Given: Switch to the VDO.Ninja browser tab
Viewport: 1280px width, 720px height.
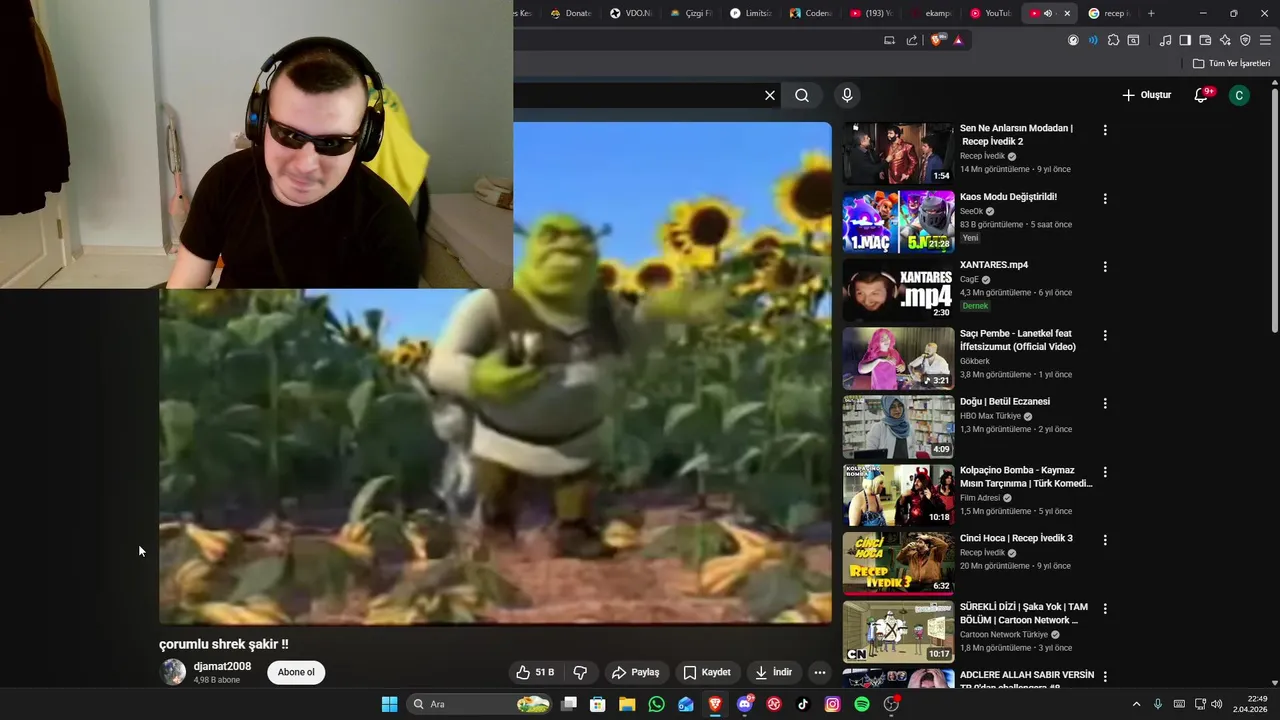Looking at the screenshot, I should [x=630, y=13].
